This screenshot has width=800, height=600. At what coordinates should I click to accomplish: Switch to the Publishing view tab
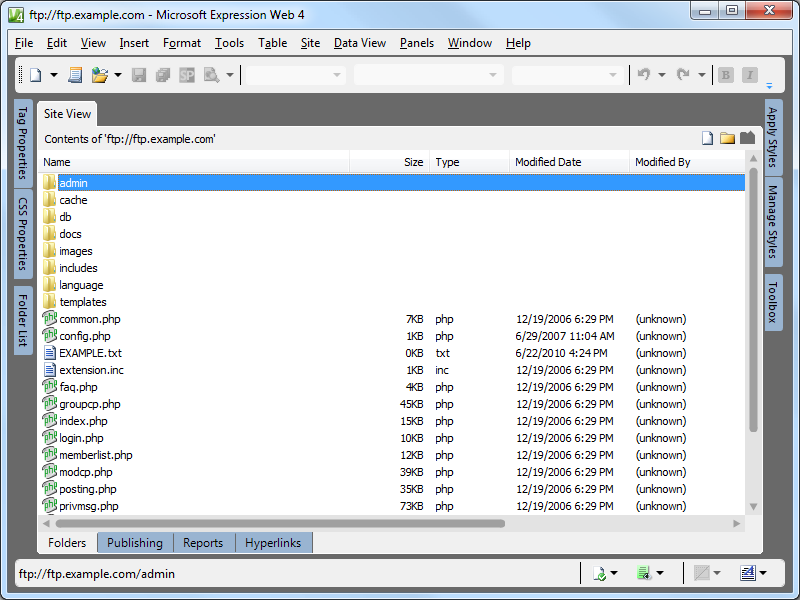(x=135, y=542)
